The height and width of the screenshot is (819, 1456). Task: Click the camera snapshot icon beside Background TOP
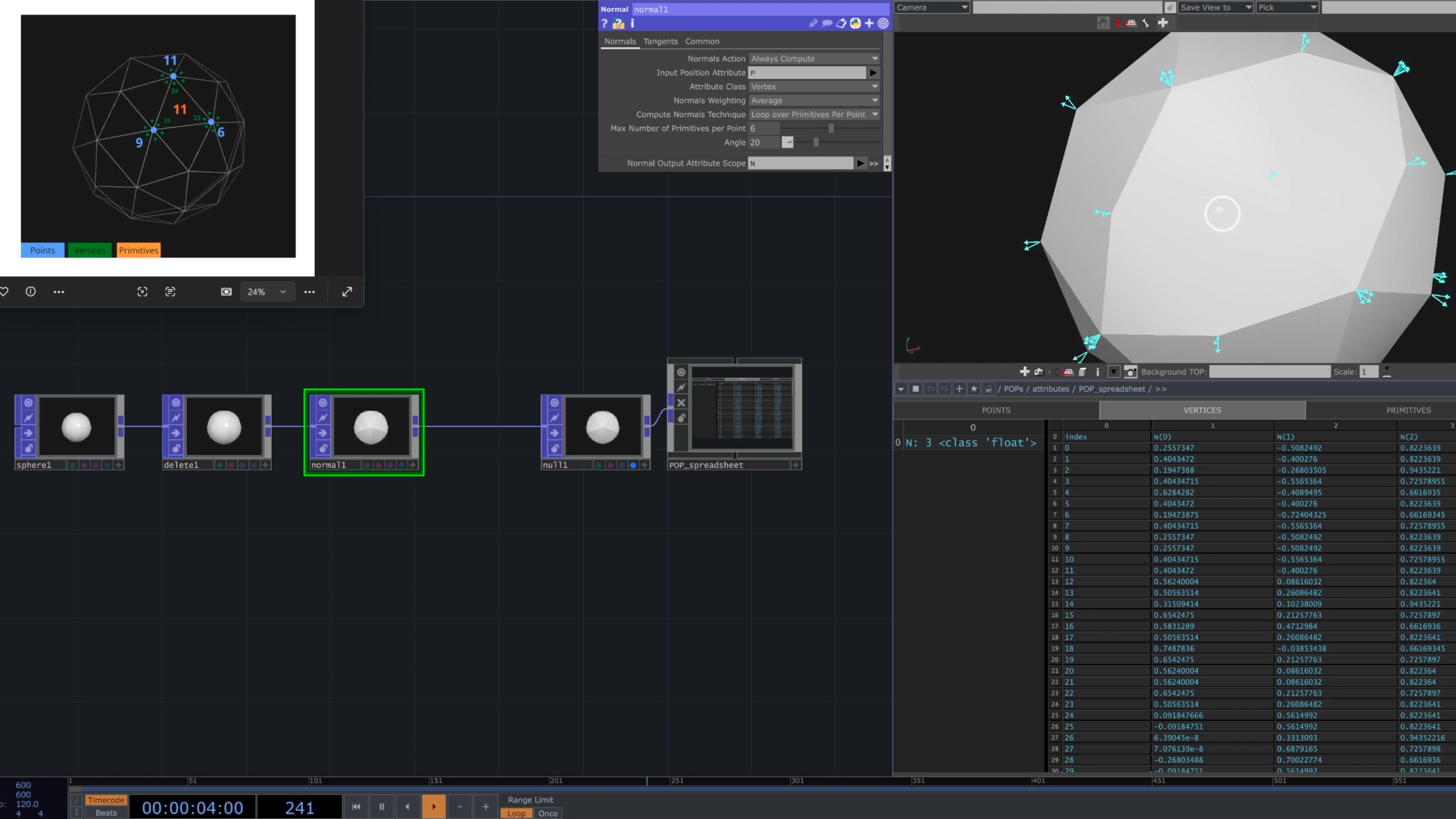1130,371
